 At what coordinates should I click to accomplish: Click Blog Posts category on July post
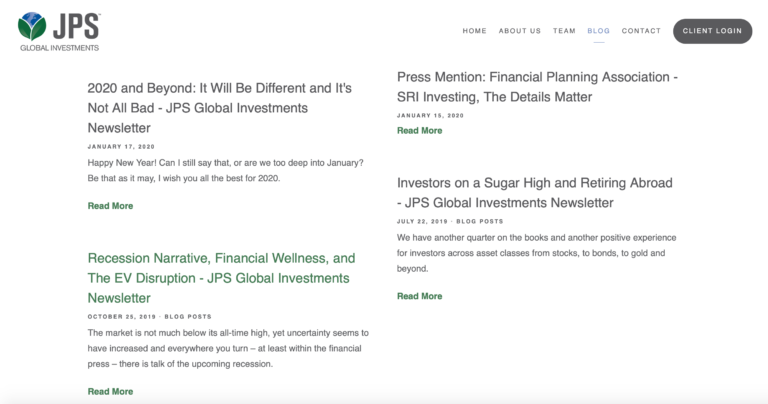480,221
